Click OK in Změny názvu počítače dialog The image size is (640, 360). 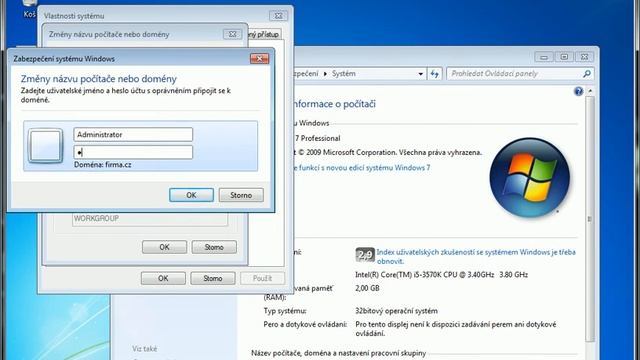point(164,247)
